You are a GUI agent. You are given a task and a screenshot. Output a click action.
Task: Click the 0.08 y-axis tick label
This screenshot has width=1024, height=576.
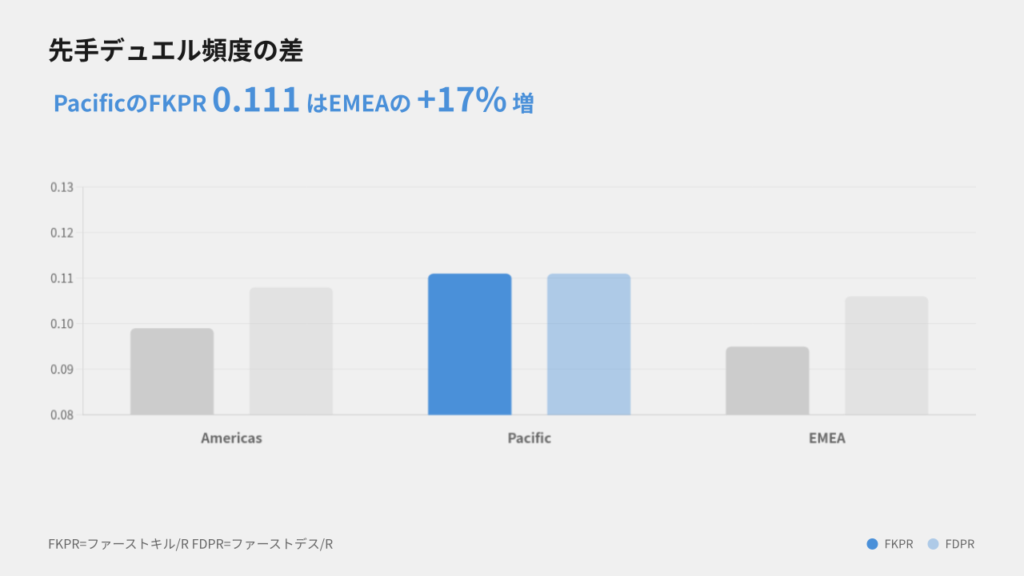point(62,414)
